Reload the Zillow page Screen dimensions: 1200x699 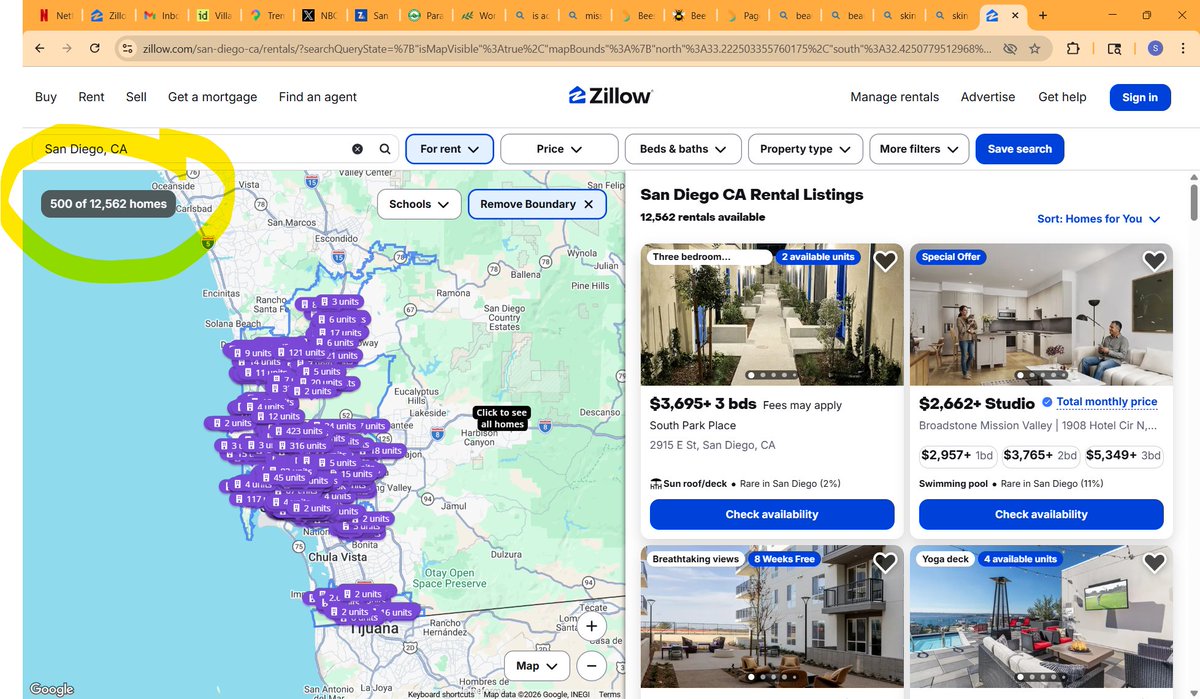(x=95, y=48)
